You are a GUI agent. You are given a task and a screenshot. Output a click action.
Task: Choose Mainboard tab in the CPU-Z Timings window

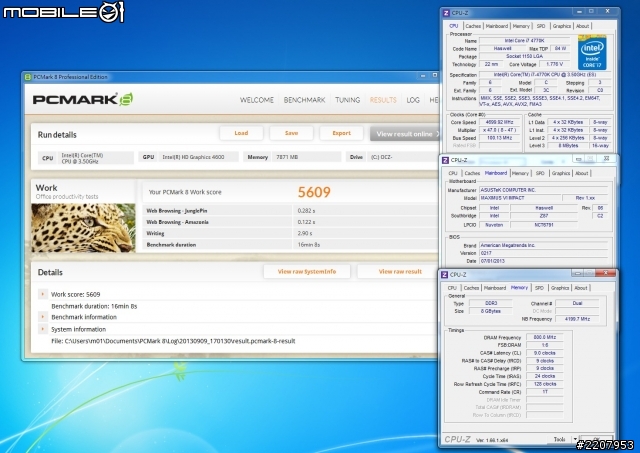[495, 288]
